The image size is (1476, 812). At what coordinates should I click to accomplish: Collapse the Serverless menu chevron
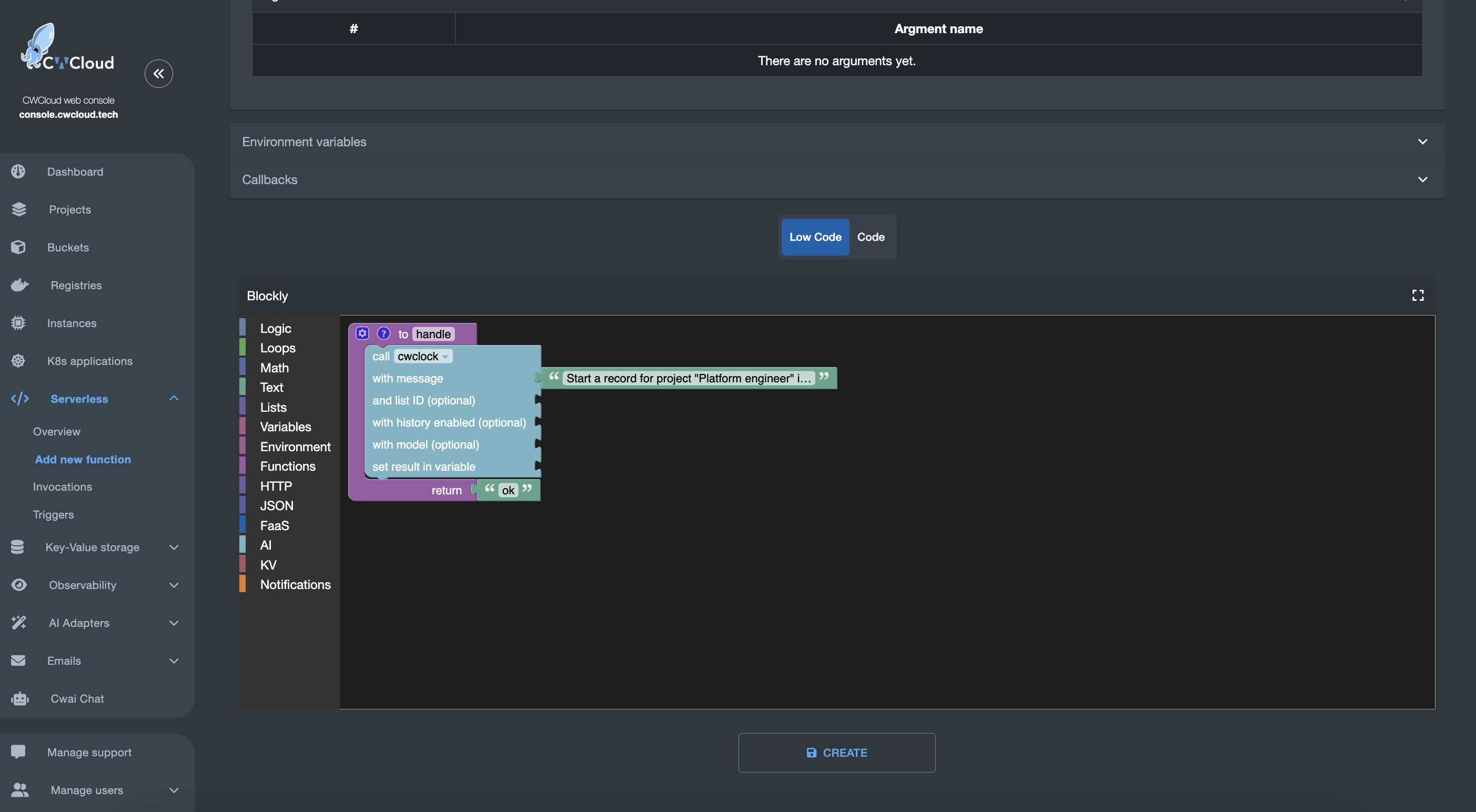[174, 398]
